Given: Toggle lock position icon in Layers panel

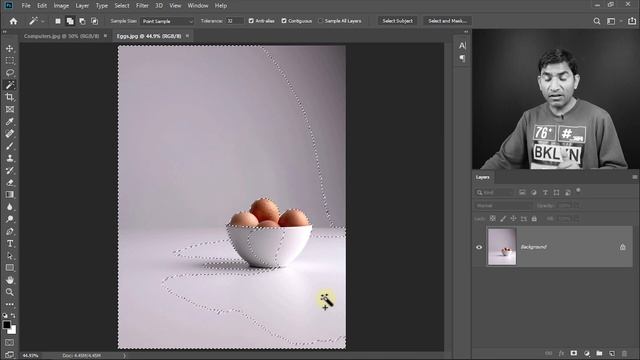Looking at the screenshot, I should click(x=513, y=219).
